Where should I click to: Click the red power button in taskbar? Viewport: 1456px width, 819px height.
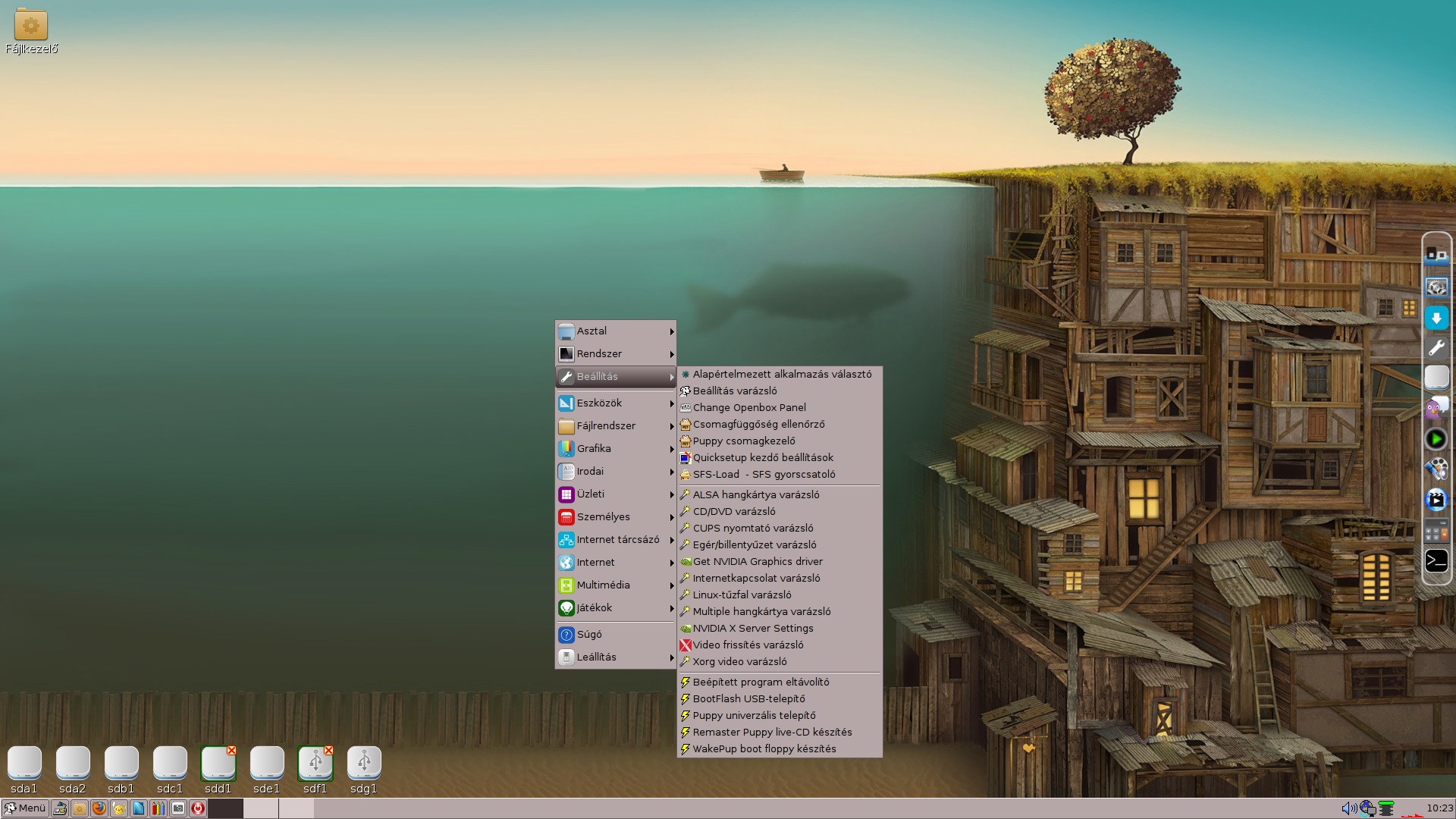[x=198, y=808]
